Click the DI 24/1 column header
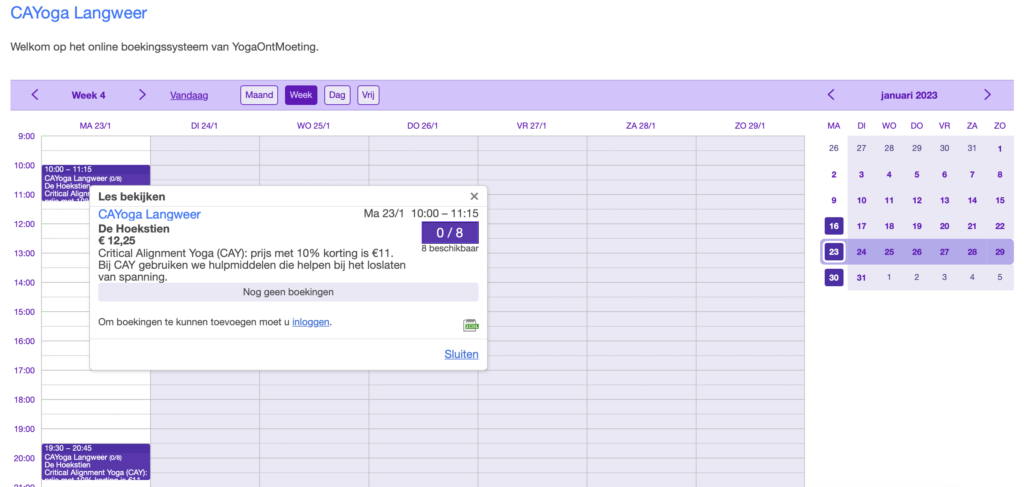Screen dimensions: 1024x487 pos(204,126)
